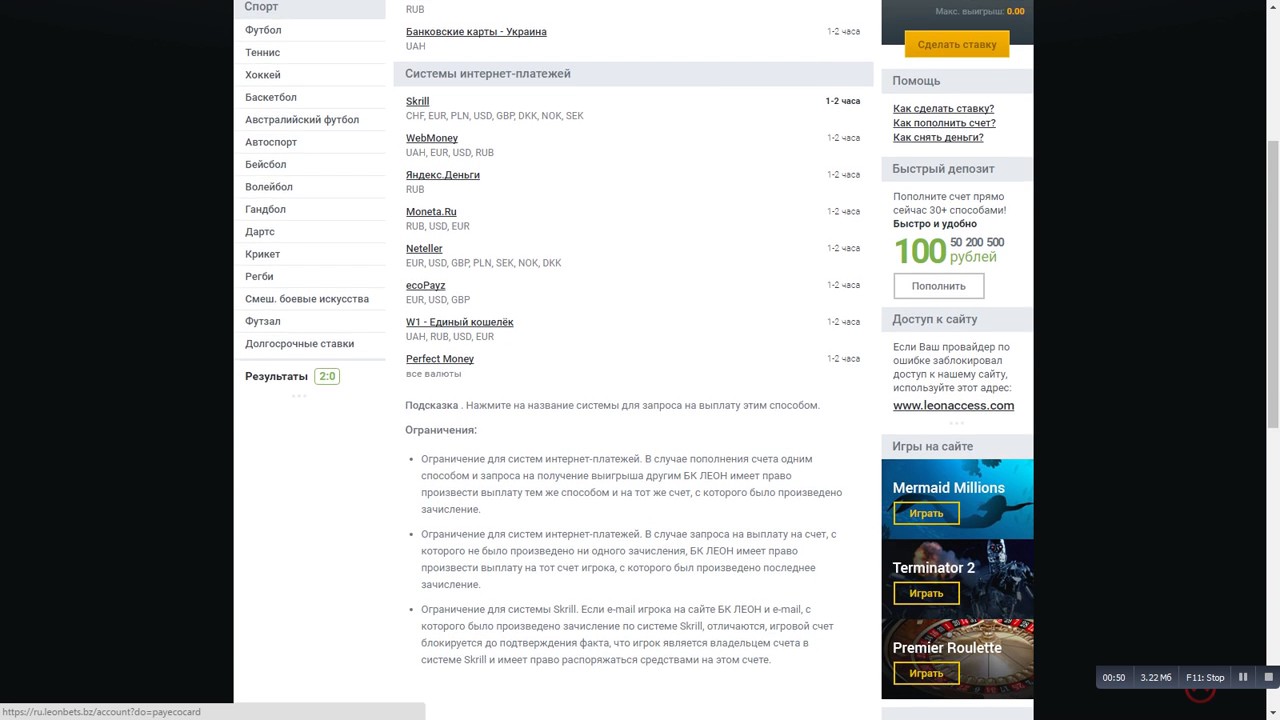1280x720 pixels.
Task: Open help link Как сделать ставку?
Action: coord(943,109)
